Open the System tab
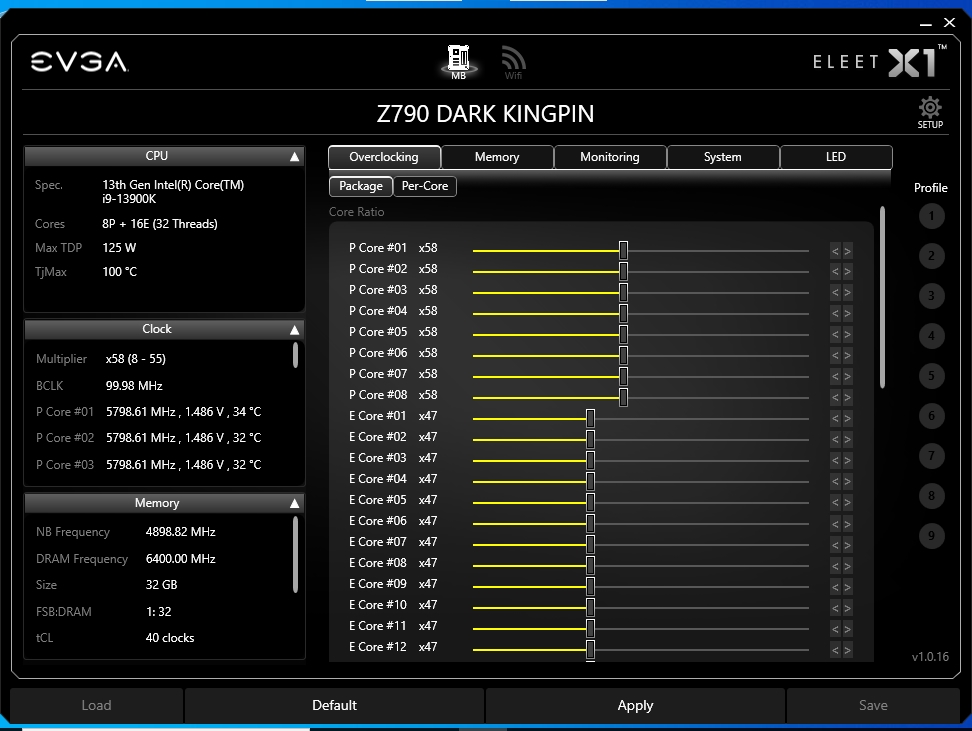 coord(723,157)
